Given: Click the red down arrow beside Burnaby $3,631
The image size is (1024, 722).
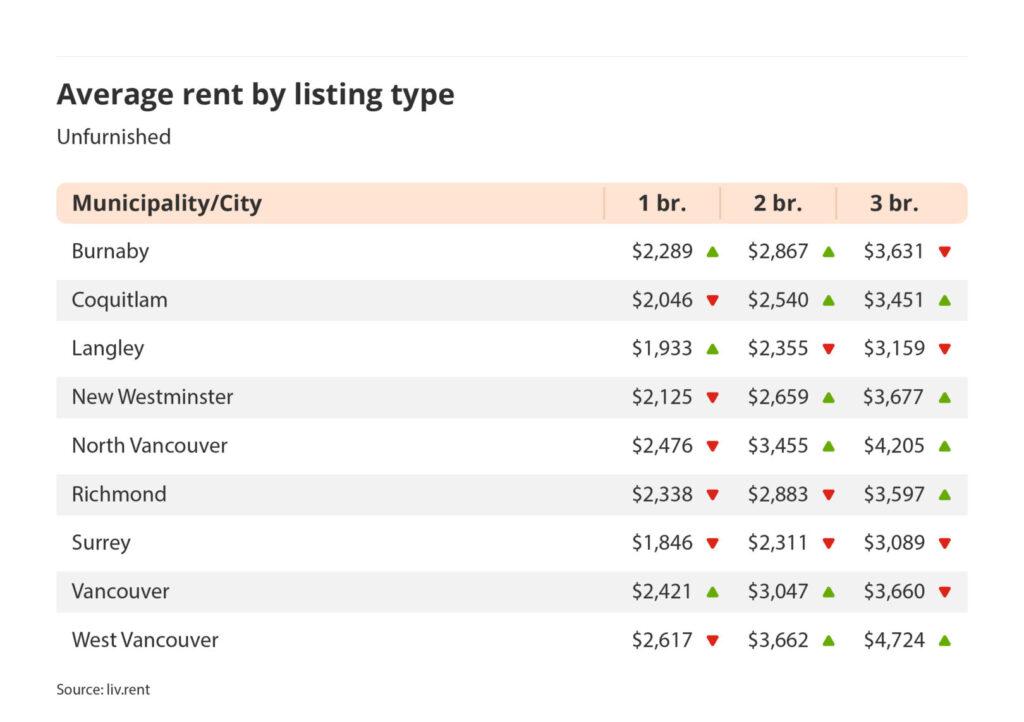Looking at the screenshot, I should coord(944,252).
